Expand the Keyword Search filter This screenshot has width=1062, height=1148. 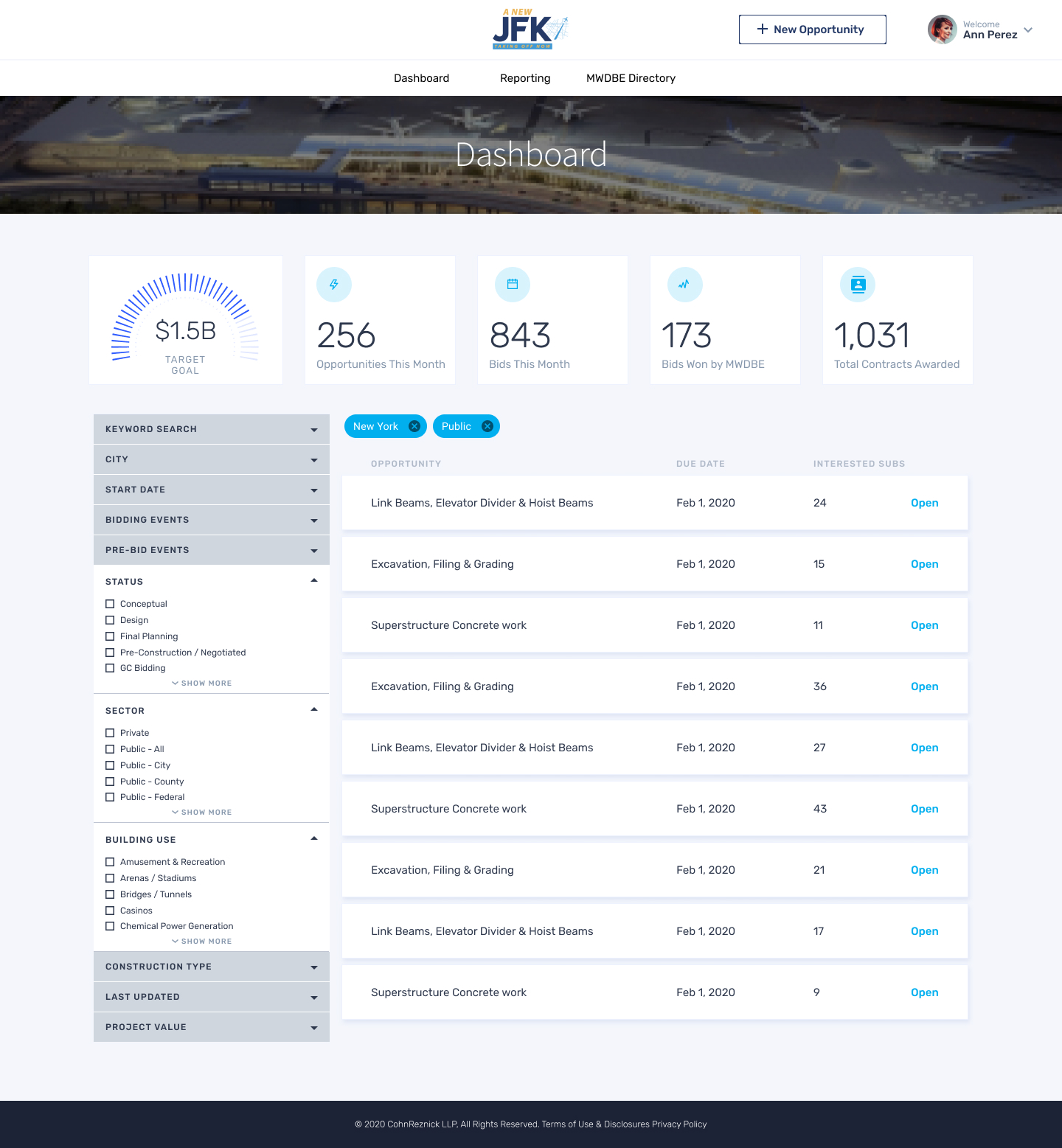point(212,429)
